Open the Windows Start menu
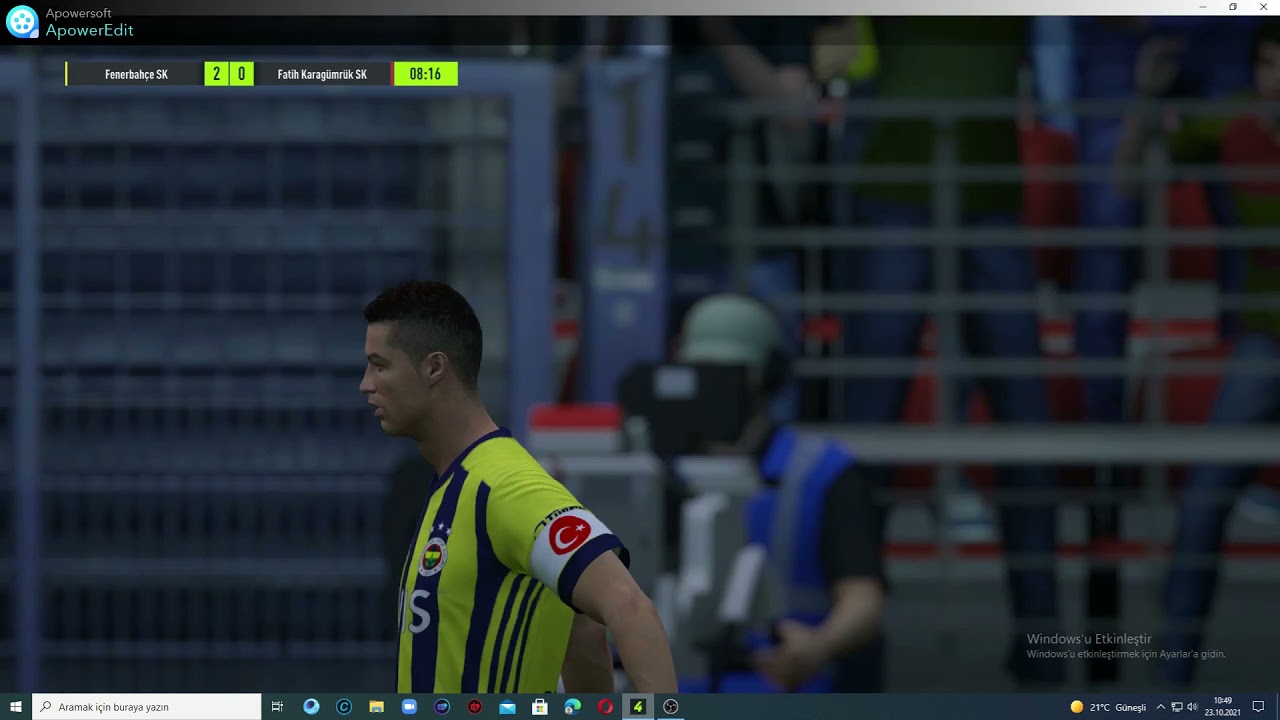Viewport: 1280px width, 720px height. point(16,707)
